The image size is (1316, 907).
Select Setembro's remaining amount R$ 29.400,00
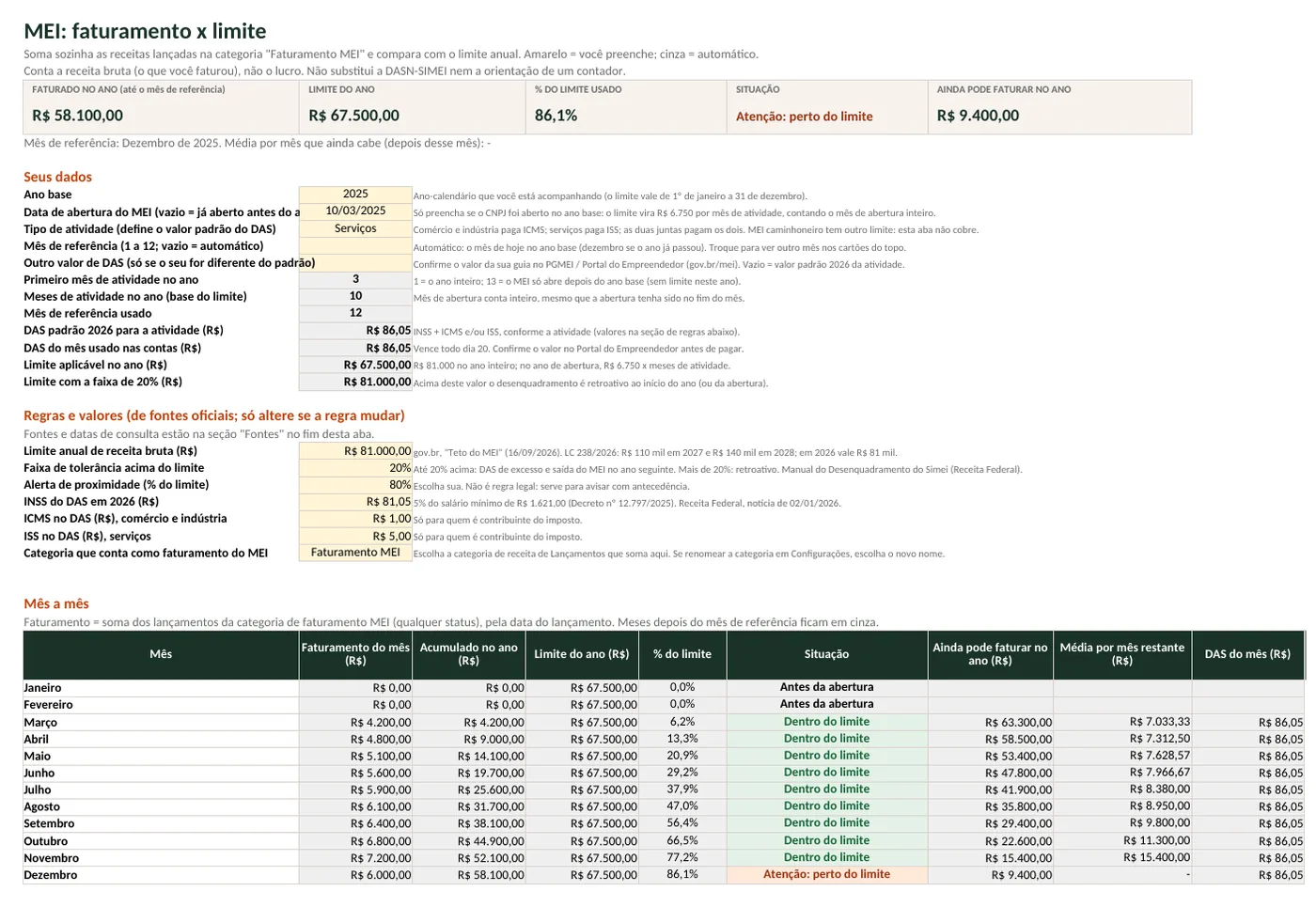pos(991,823)
